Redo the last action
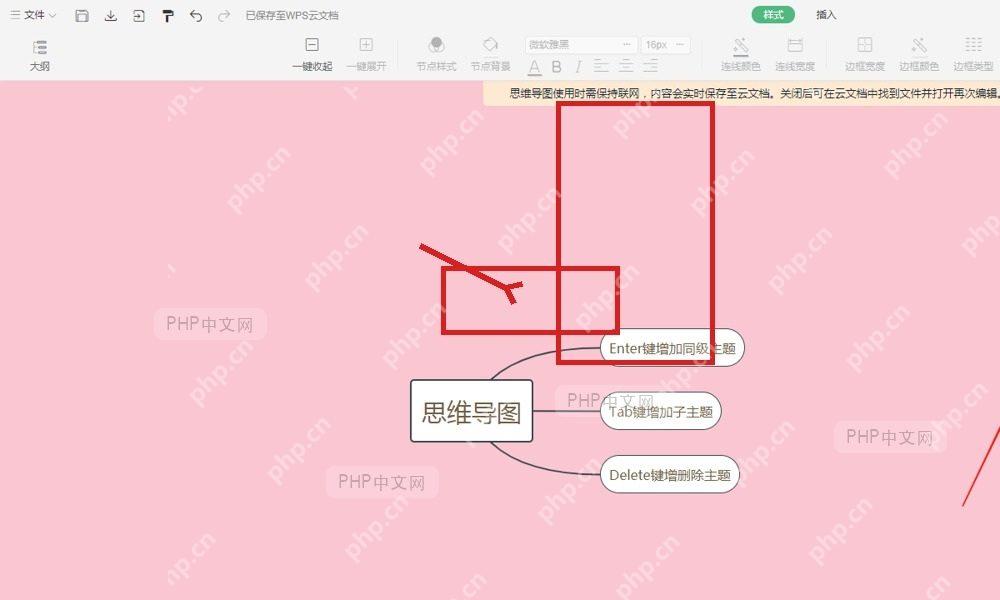Viewport: 1000px width, 600px height. coord(224,15)
